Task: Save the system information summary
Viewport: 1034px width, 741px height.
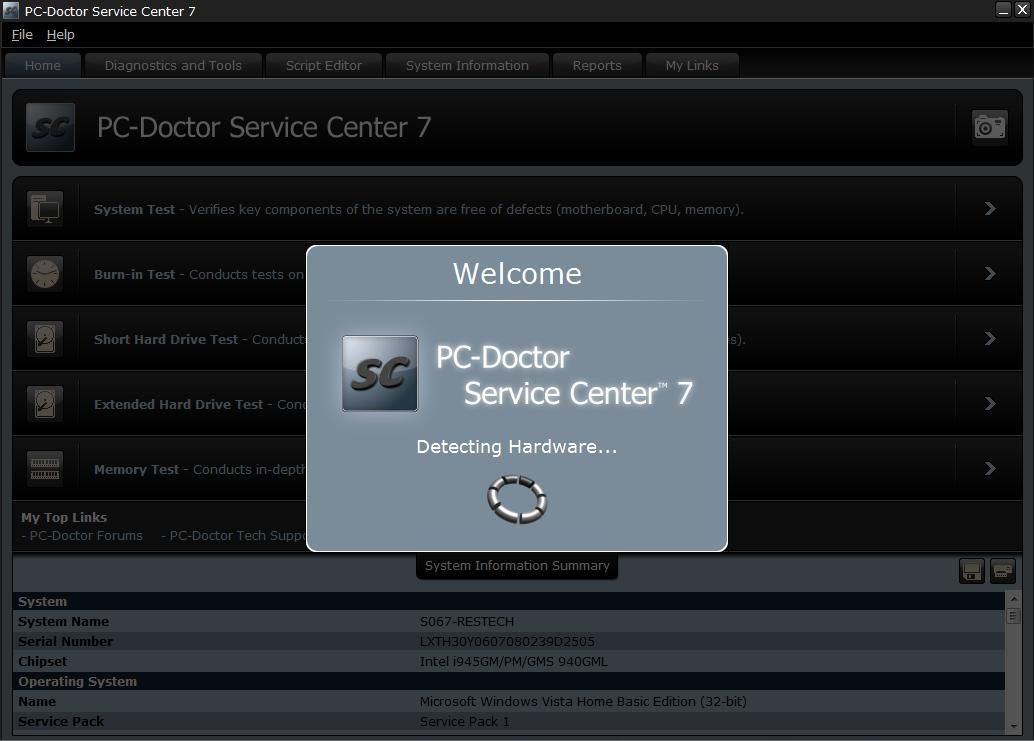Action: (x=971, y=570)
